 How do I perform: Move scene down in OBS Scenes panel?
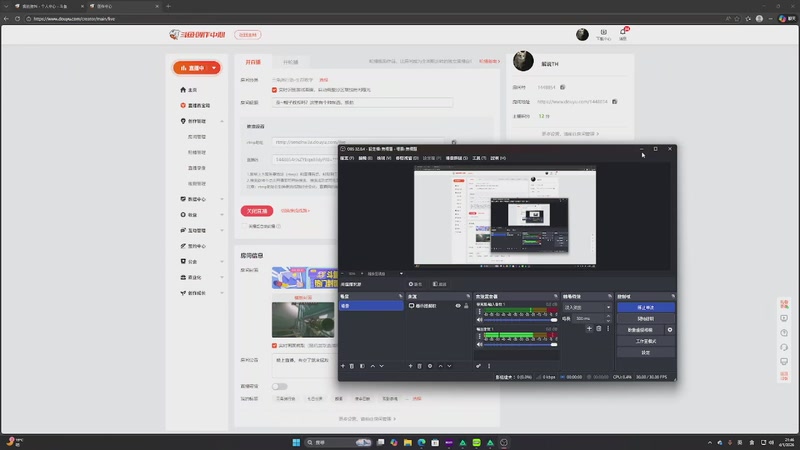coord(382,366)
